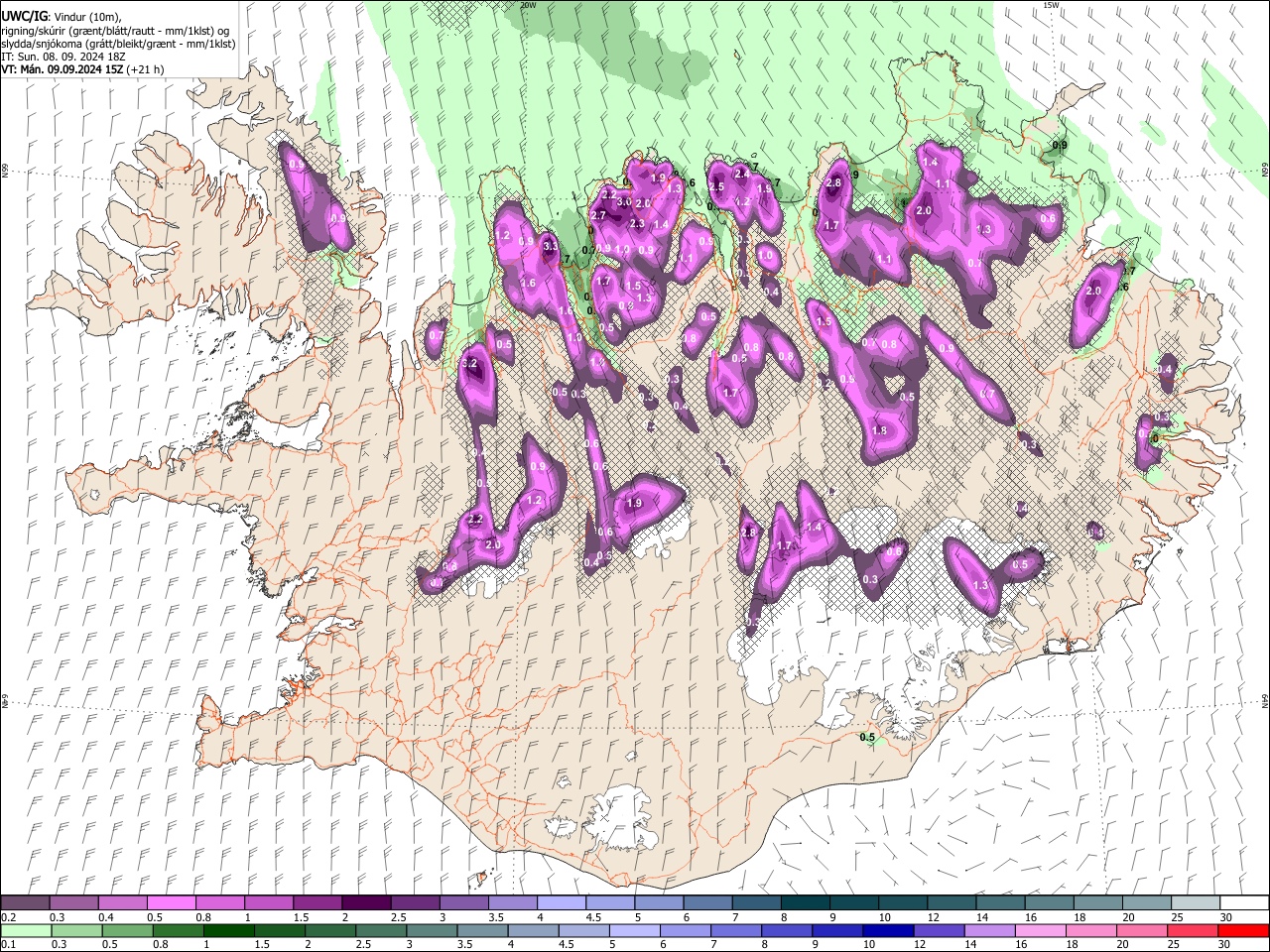Click the '3.2' snowfall value on the map
The width and height of the screenshot is (1270, 952).
[x=470, y=364]
